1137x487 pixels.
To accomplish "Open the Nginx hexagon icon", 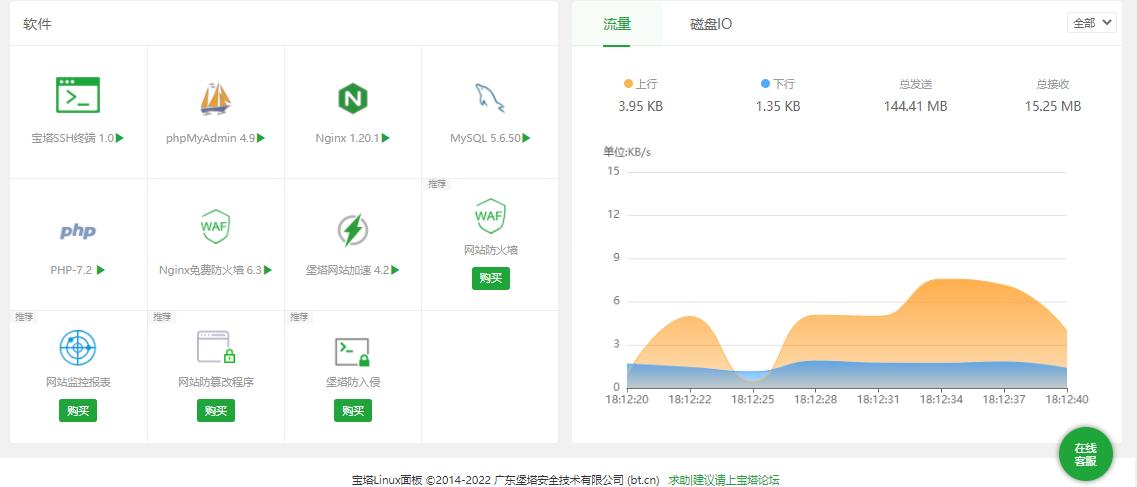I will 352,98.
